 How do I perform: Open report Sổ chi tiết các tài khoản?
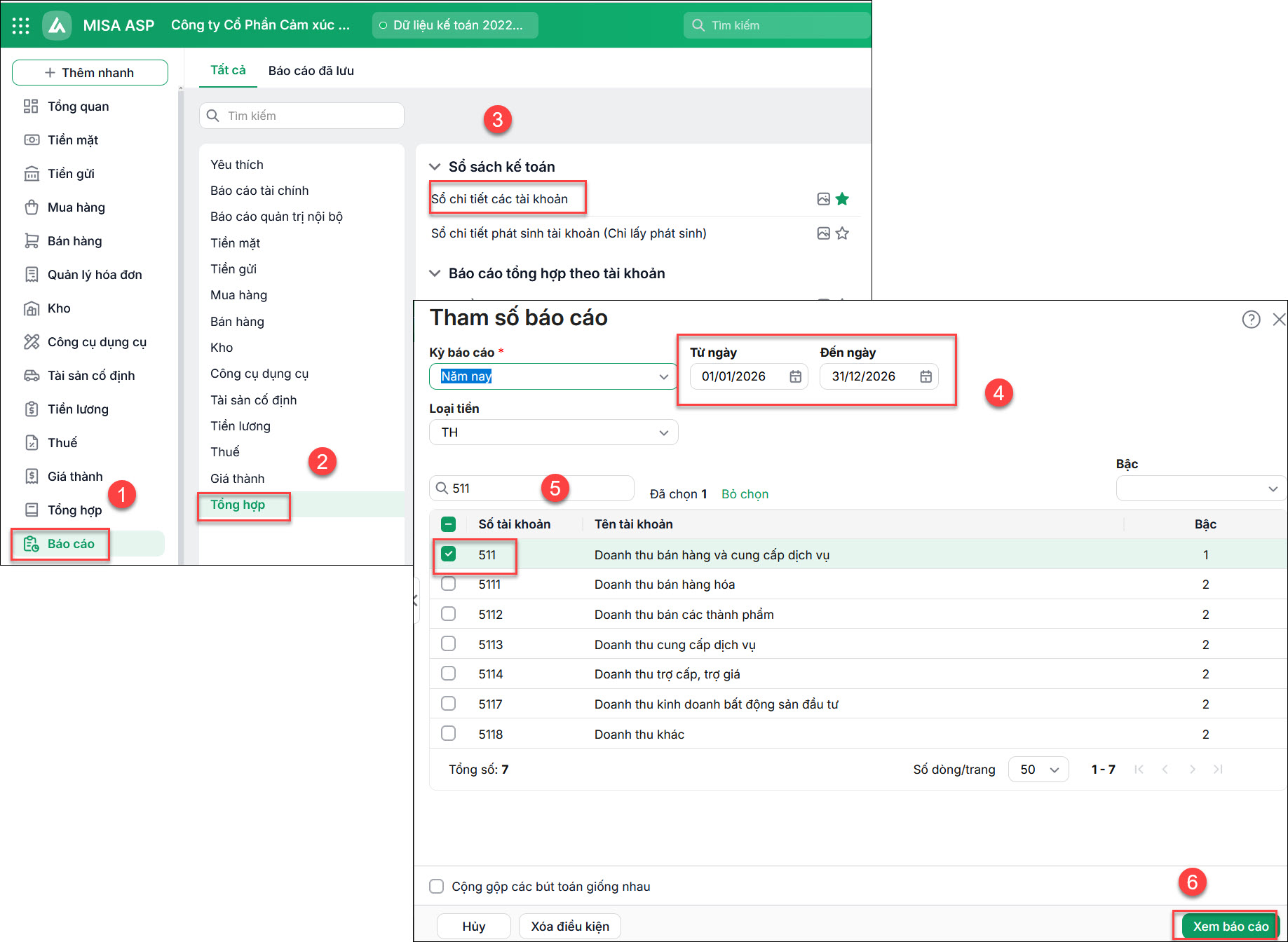click(499, 199)
